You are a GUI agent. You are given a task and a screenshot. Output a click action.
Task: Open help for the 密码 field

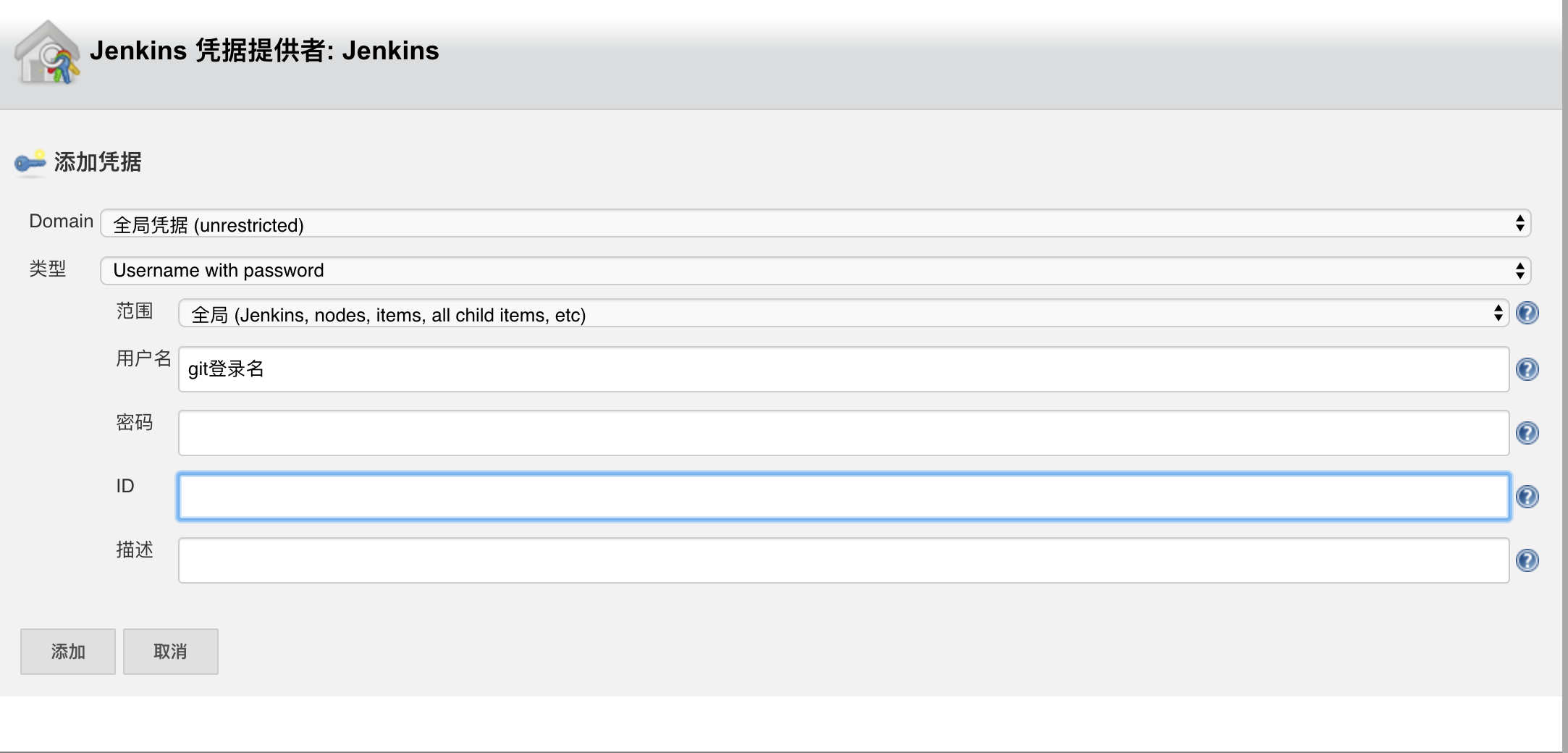1527,433
